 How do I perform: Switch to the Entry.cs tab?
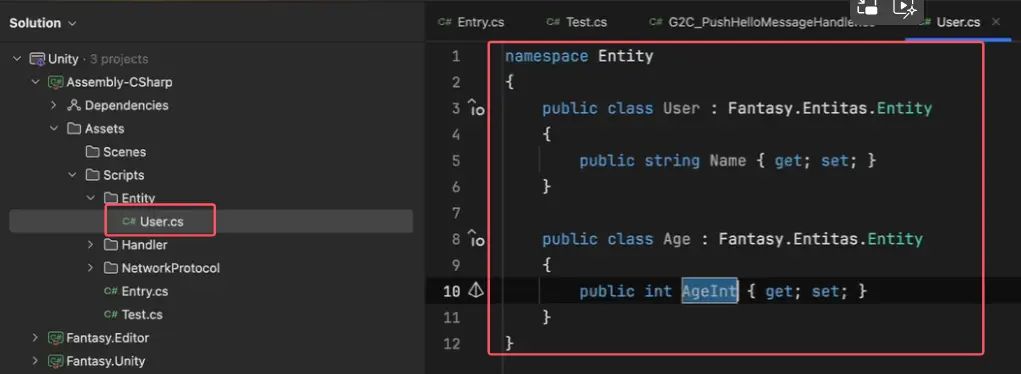pos(471,22)
